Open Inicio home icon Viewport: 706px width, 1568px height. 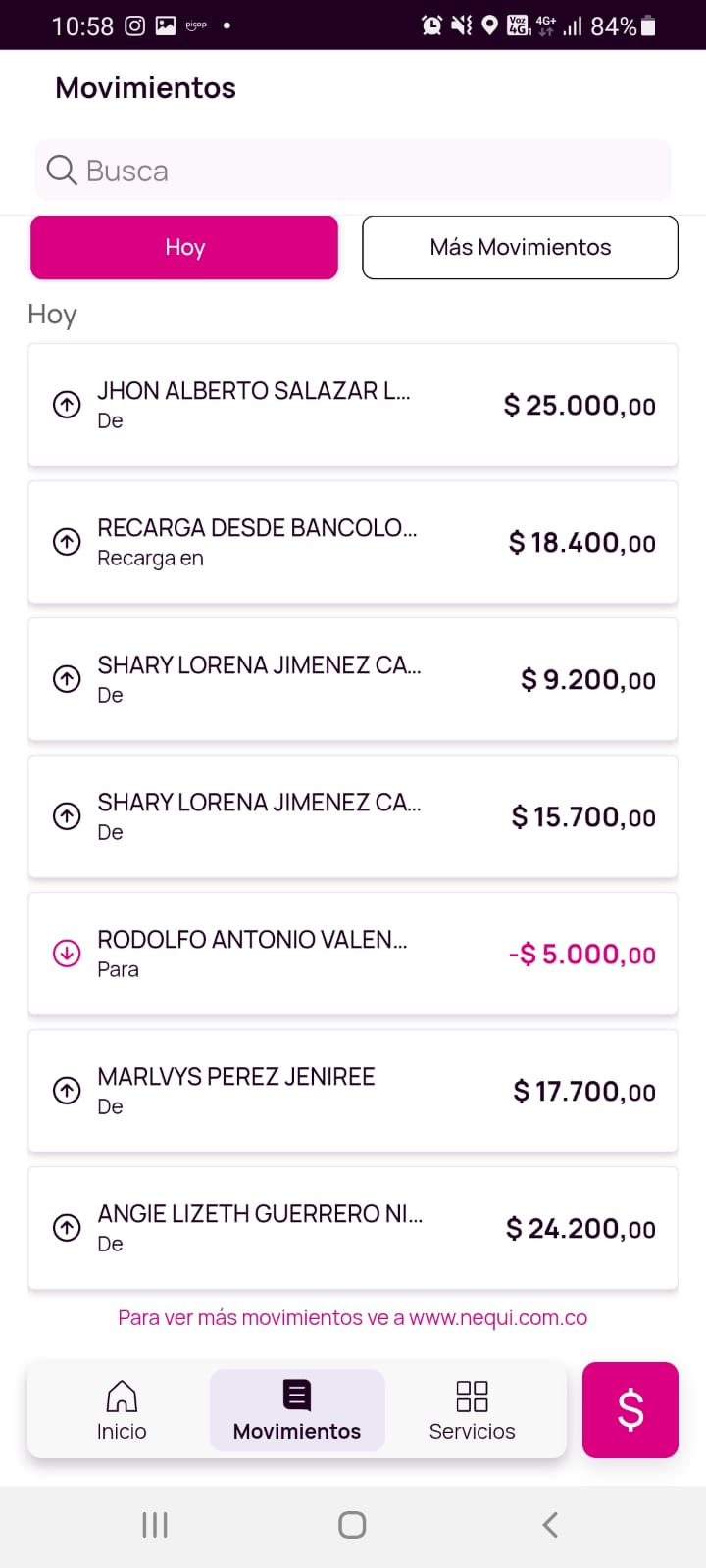tap(122, 1396)
